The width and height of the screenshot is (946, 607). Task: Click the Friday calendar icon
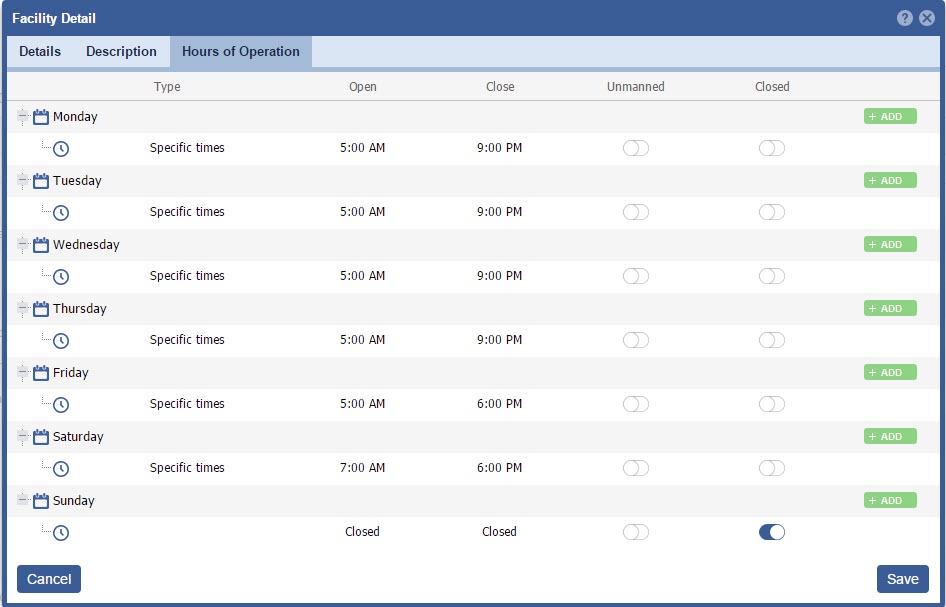coord(41,373)
